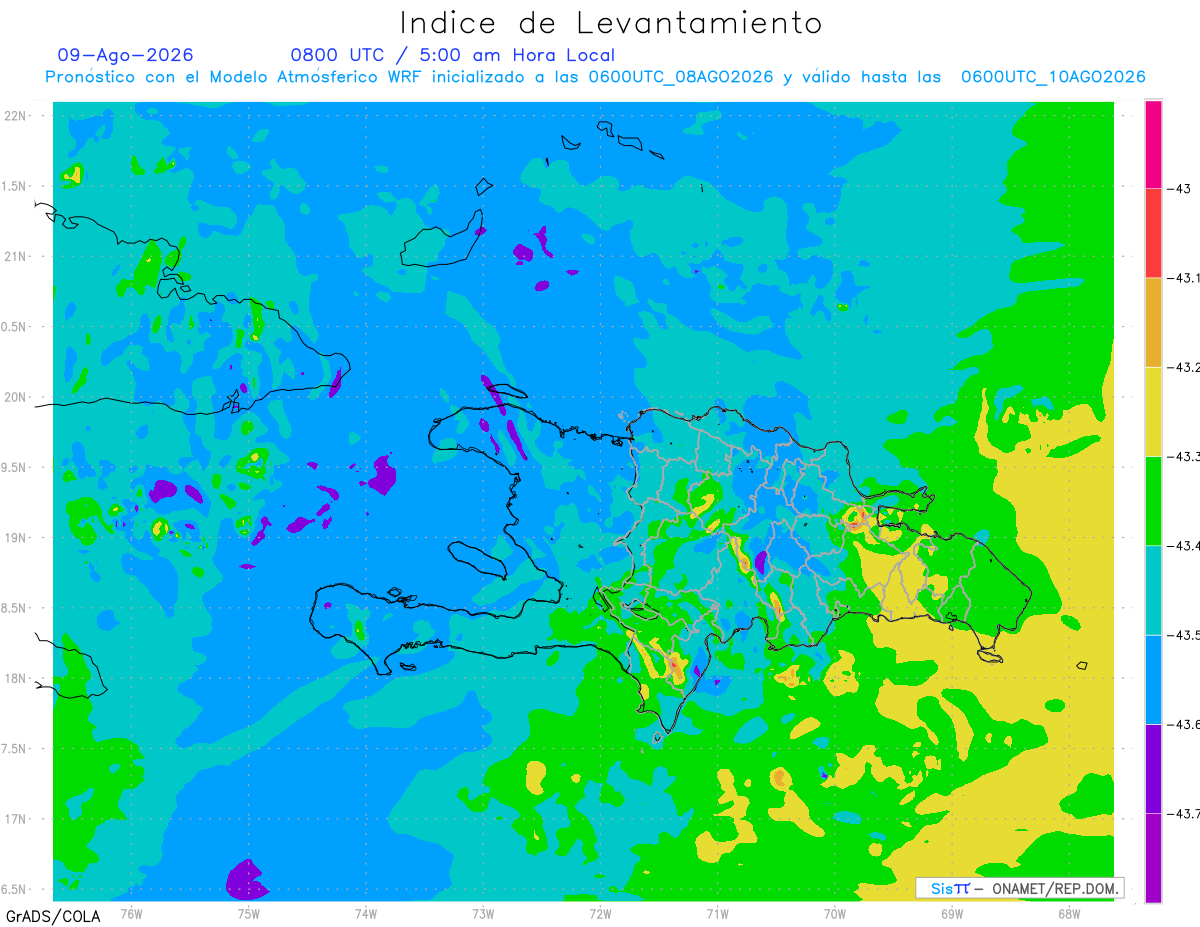Click the '73W' longitude label

pyautogui.click(x=483, y=913)
